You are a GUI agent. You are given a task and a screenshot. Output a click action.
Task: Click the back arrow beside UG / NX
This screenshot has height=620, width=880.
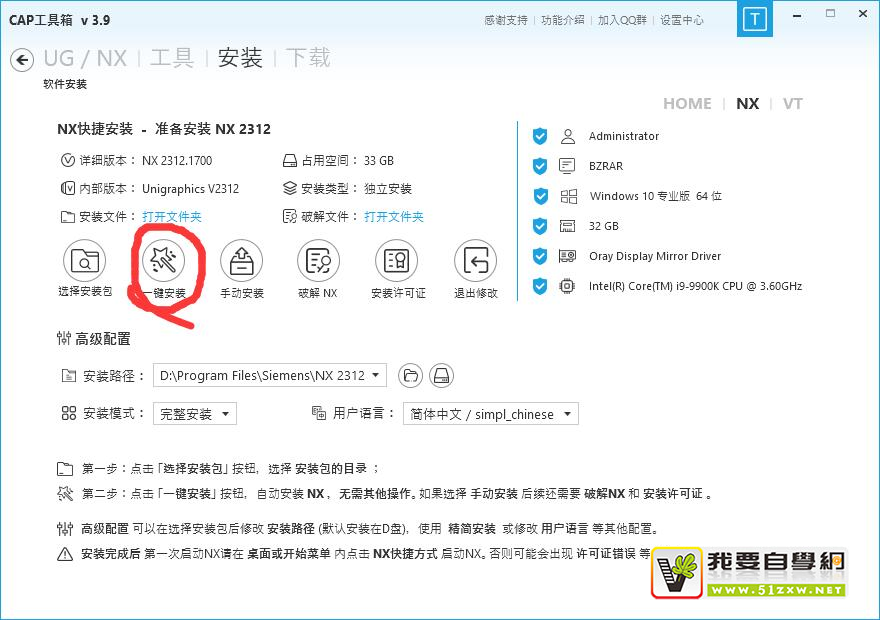pos(22,61)
